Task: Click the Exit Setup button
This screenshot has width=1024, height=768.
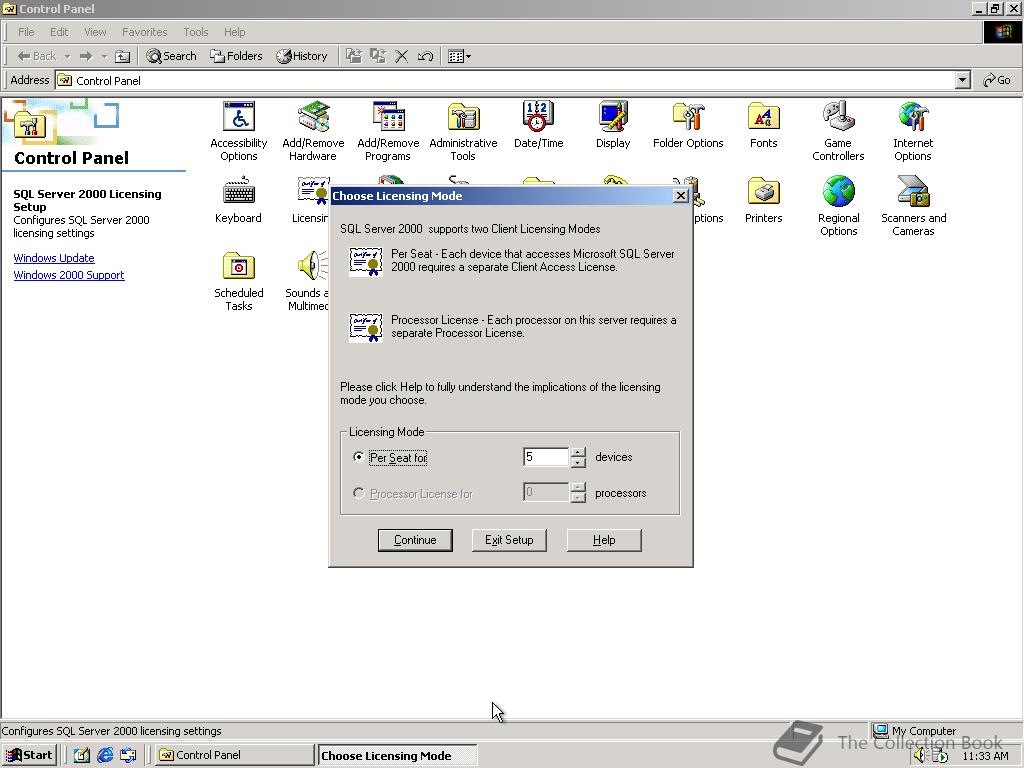Action: 509,540
